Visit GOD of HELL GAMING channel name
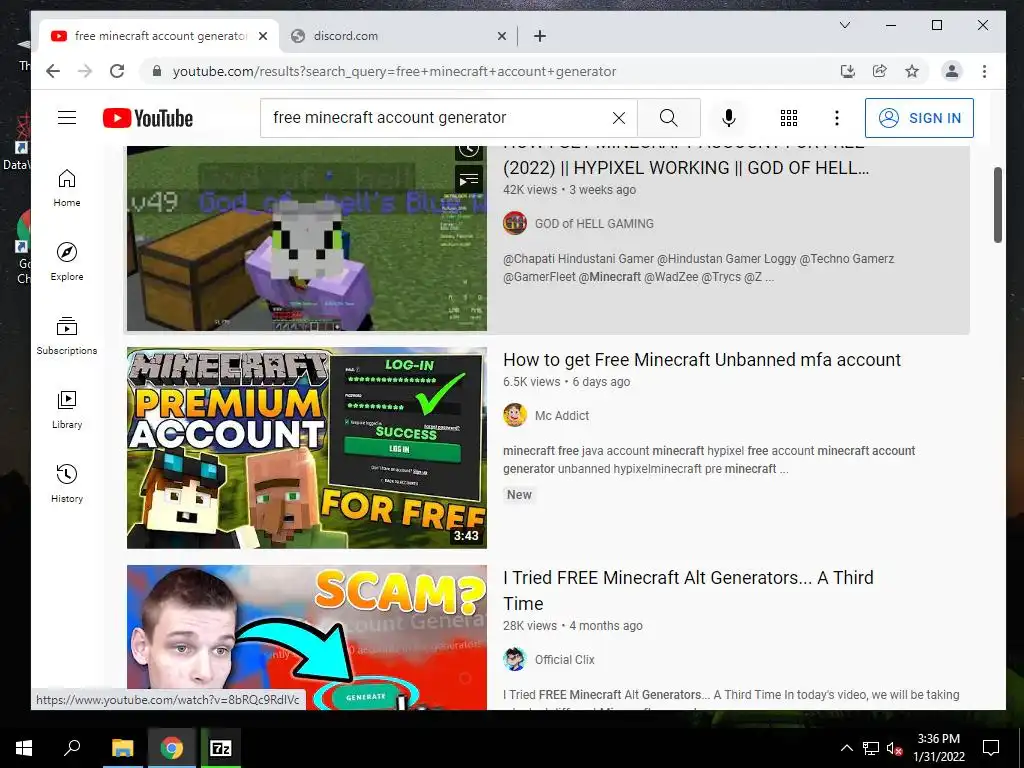 point(594,223)
